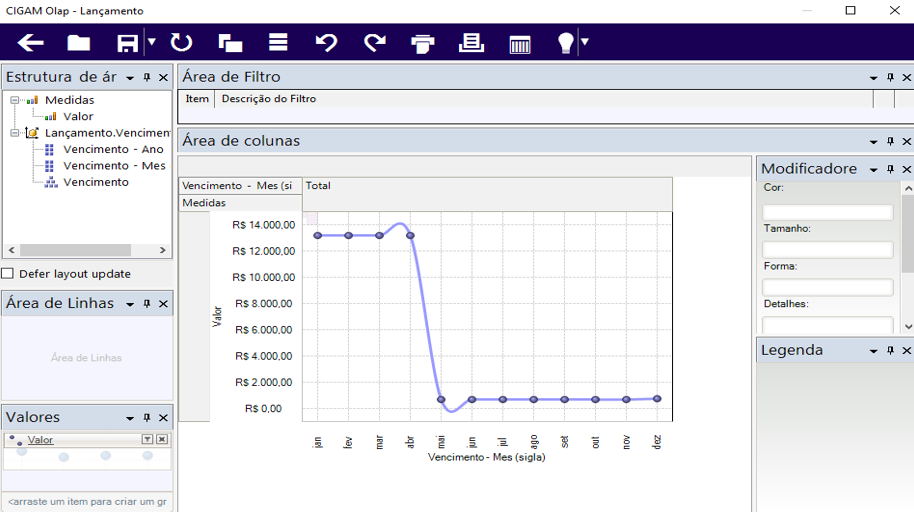Undo the last action
Screen dimensions: 914x512
(x=326, y=43)
